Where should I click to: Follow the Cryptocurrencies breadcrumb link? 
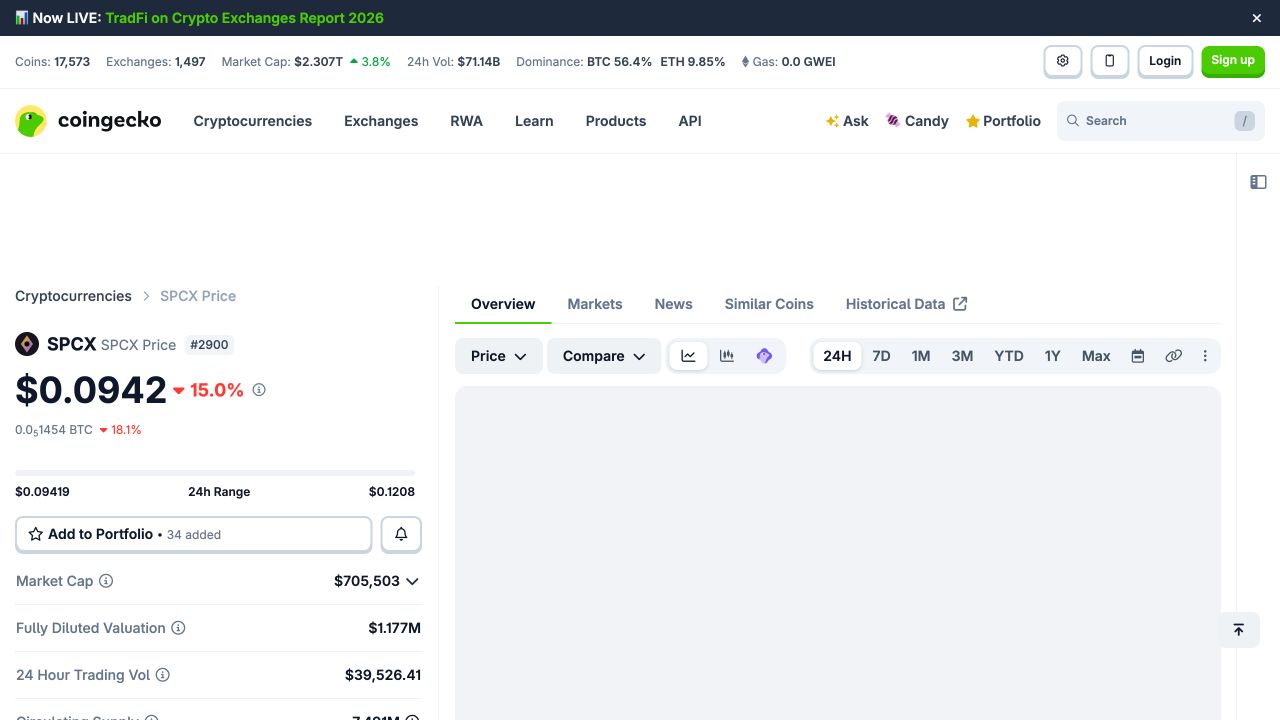click(73, 296)
